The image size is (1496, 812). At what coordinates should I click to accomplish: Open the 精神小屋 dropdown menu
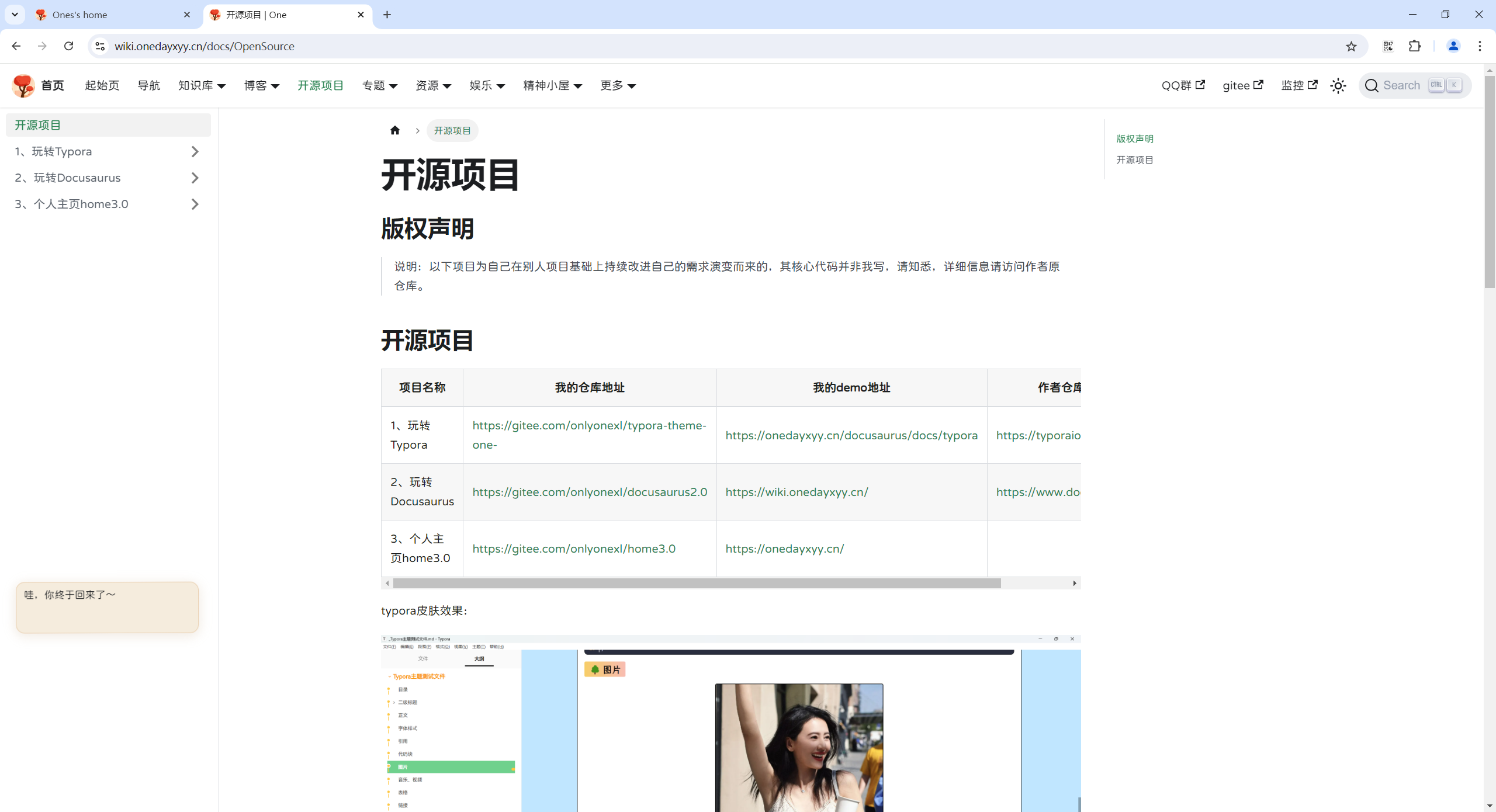click(553, 85)
